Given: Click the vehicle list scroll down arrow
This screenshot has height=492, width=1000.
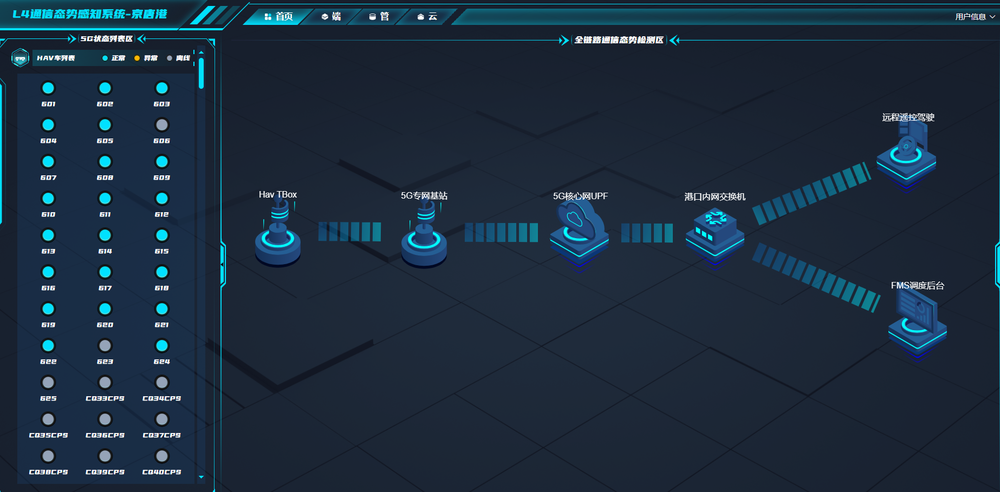Looking at the screenshot, I should click(x=202, y=476).
